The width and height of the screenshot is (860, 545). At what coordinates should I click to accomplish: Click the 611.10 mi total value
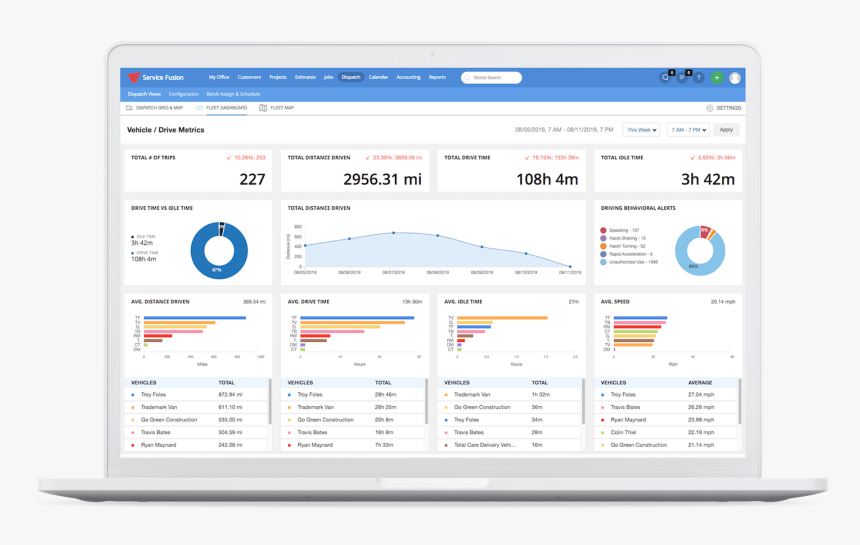[230, 407]
